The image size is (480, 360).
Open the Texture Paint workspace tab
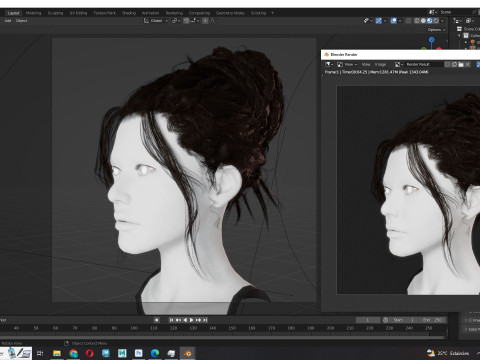pyautogui.click(x=104, y=13)
